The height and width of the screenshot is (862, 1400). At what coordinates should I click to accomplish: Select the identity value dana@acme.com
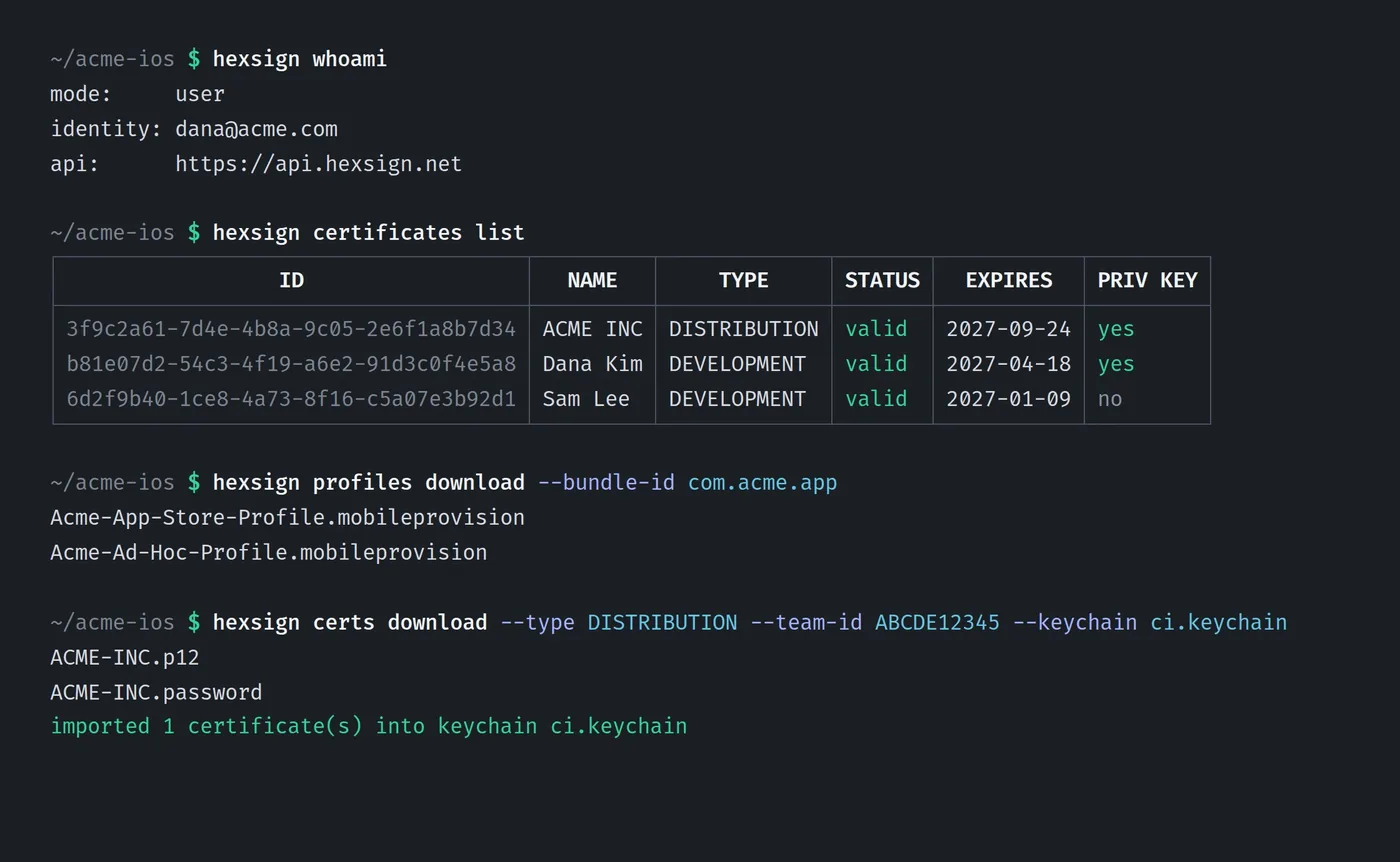tap(257, 129)
